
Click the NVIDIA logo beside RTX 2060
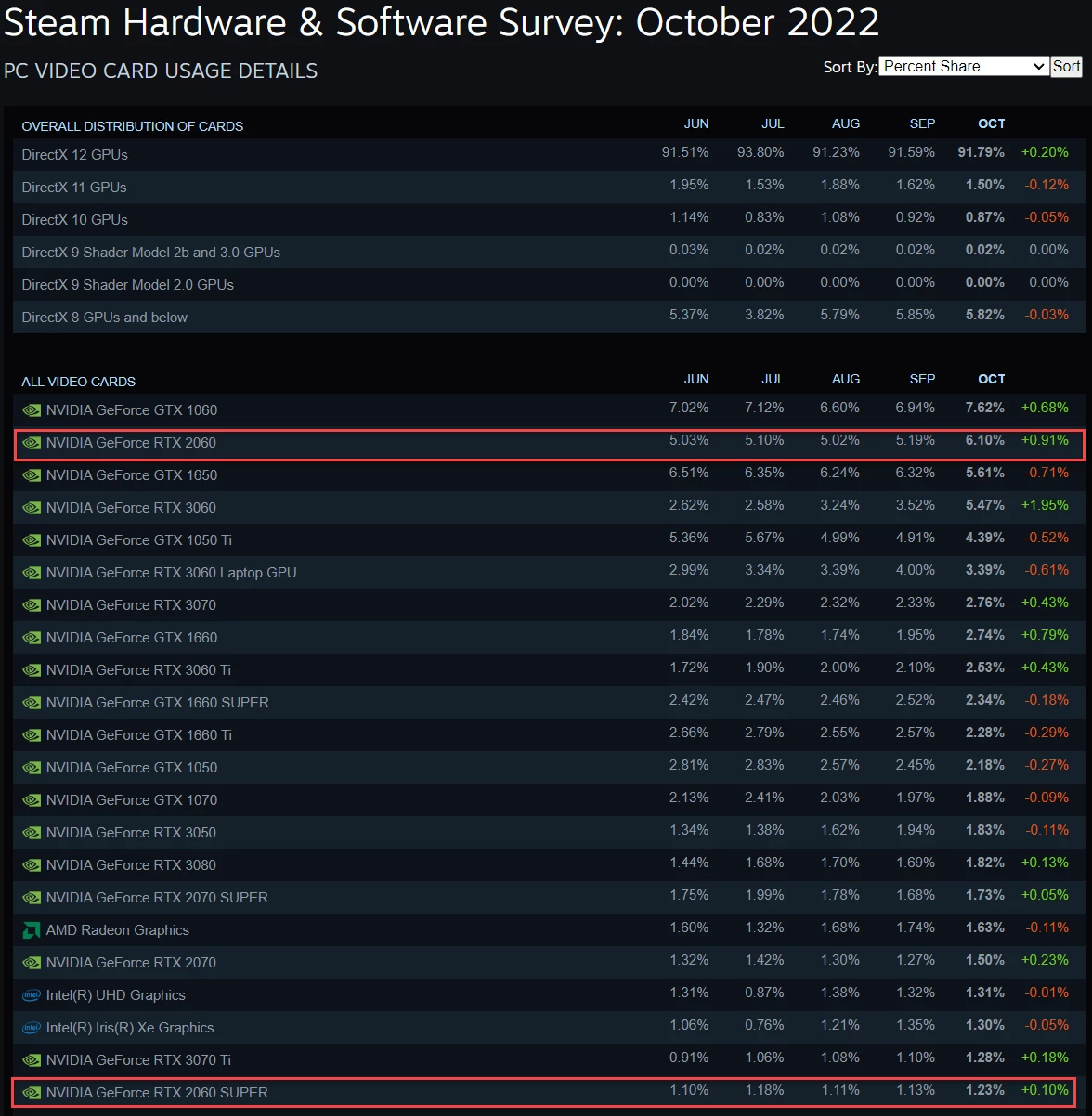tap(32, 443)
